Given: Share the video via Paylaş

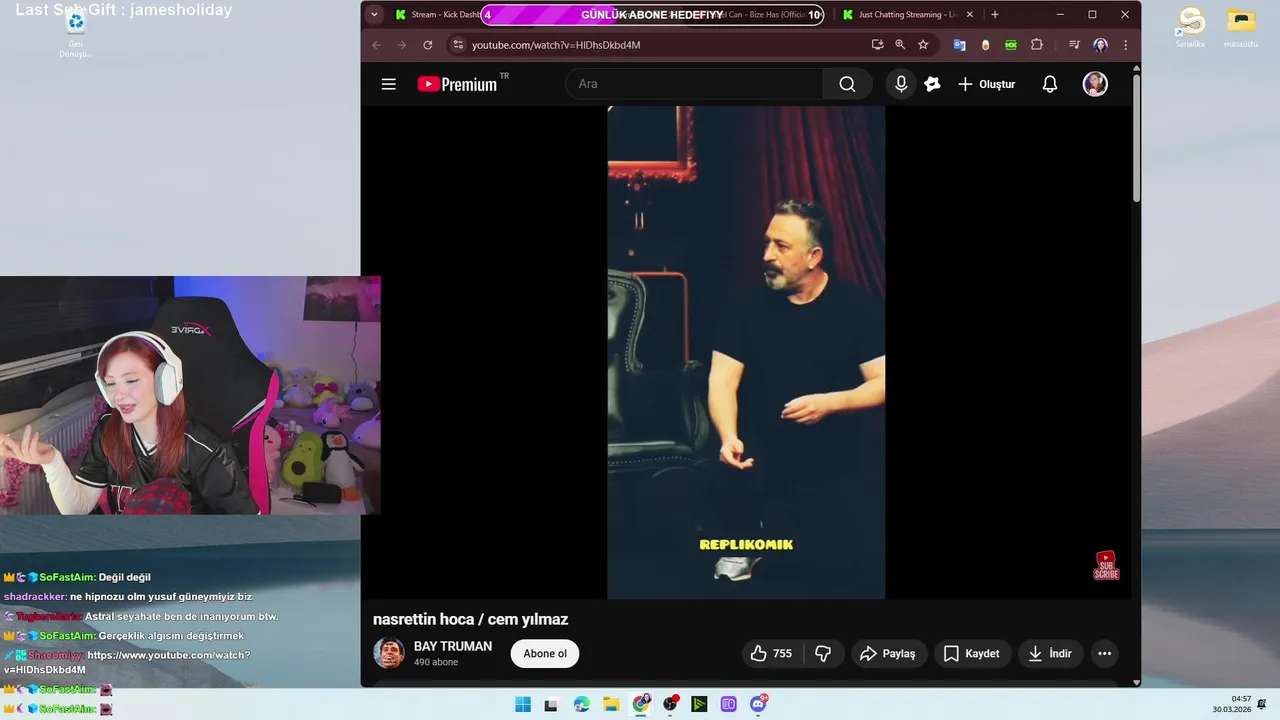Looking at the screenshot, I should click(x=888, y=654).
